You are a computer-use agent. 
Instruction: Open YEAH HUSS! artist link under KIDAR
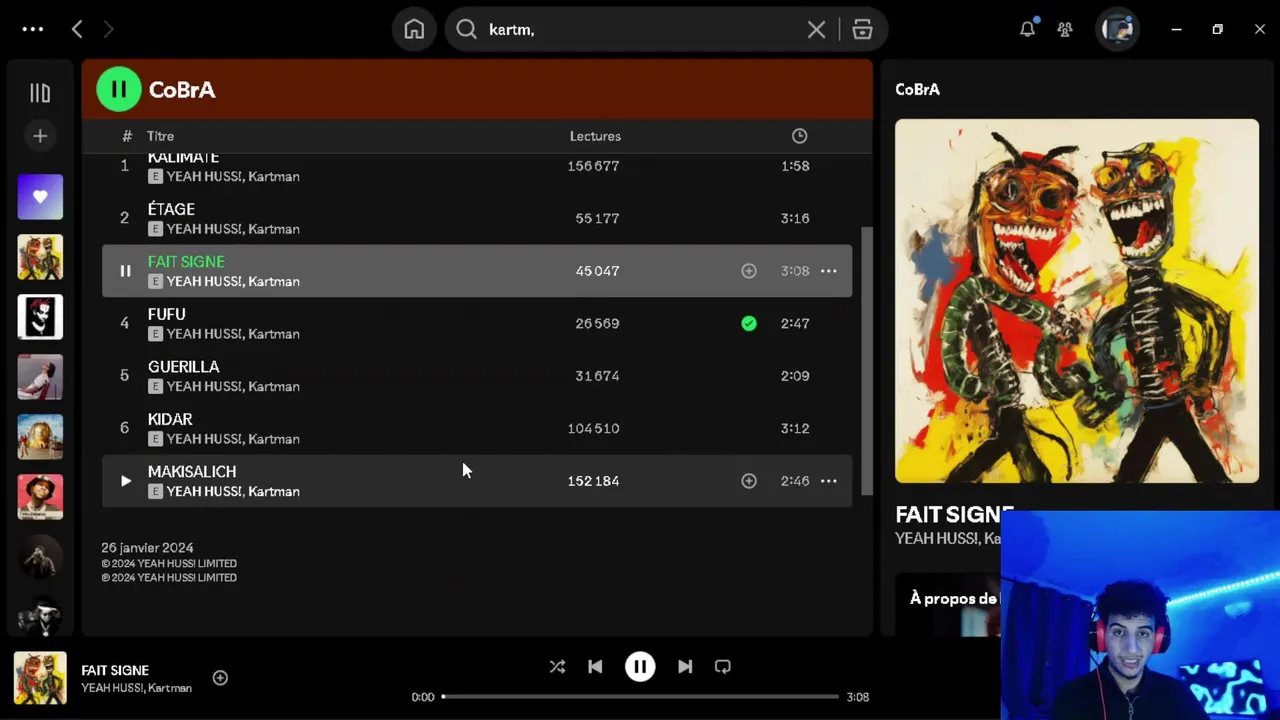[204, 439]
